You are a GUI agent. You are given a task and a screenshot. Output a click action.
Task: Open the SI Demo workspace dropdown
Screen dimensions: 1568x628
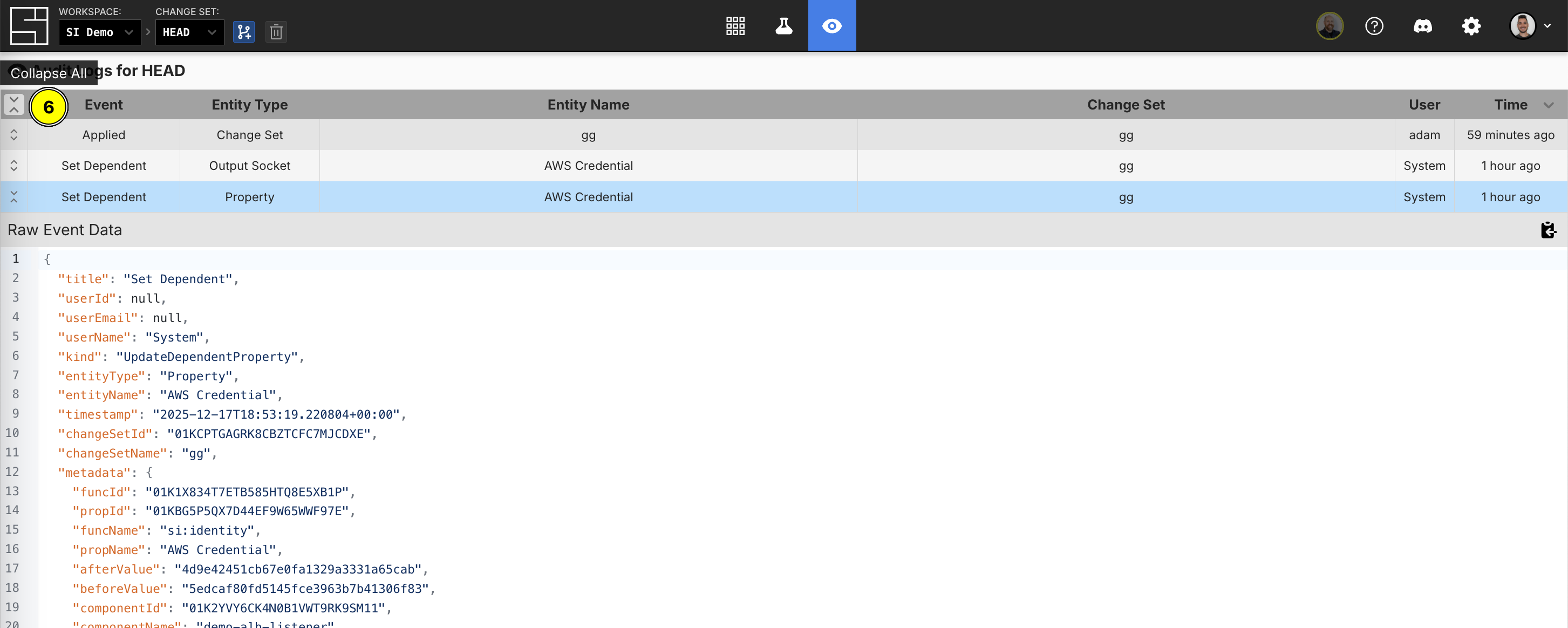tap(99, 32)
